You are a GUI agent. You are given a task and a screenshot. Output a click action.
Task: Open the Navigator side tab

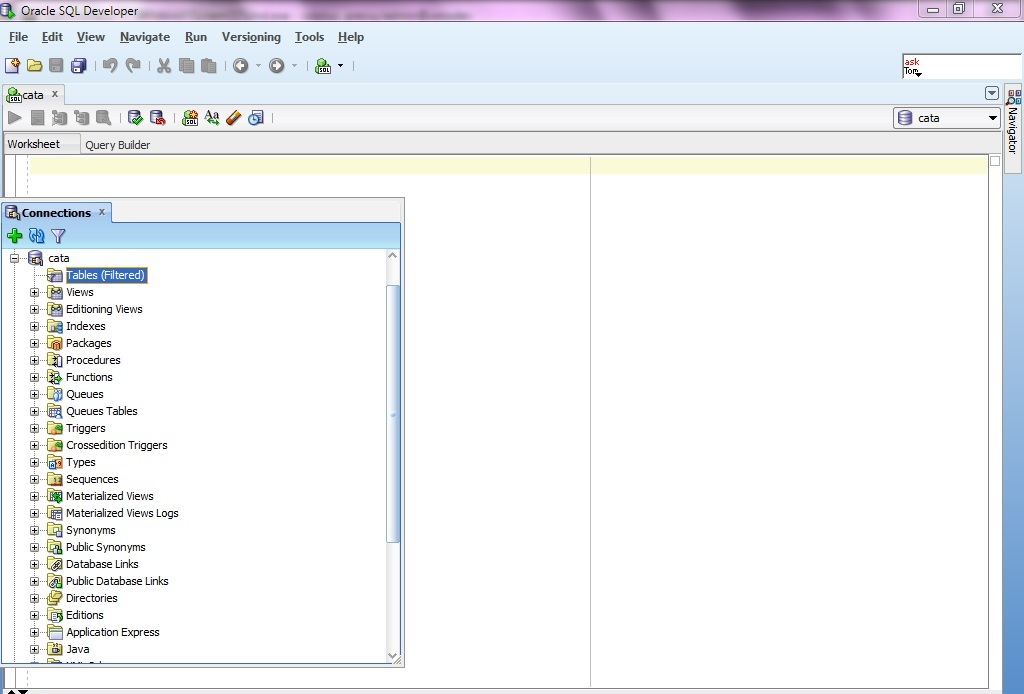(x=1013, y=128)
